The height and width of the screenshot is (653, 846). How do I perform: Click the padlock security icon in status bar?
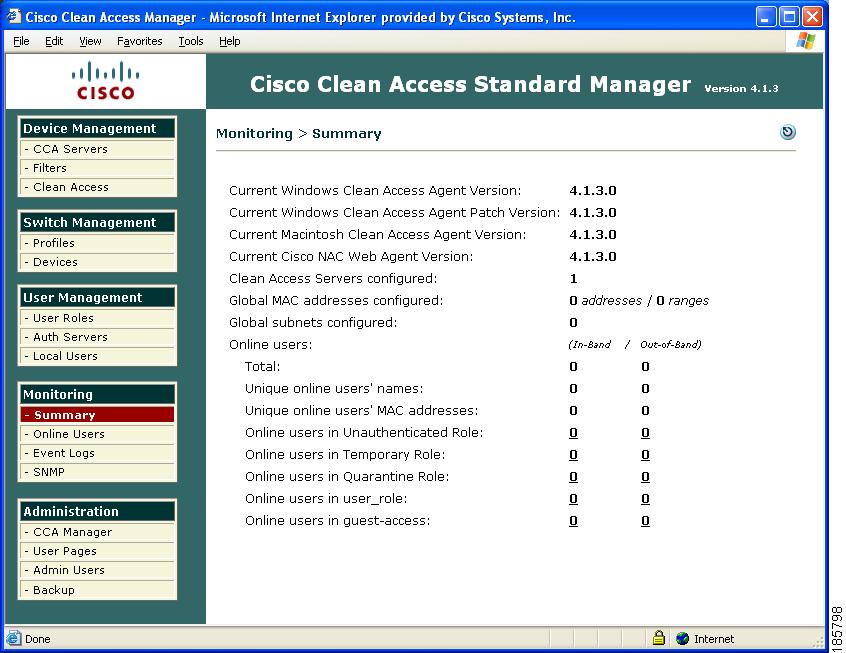point(658,638)
